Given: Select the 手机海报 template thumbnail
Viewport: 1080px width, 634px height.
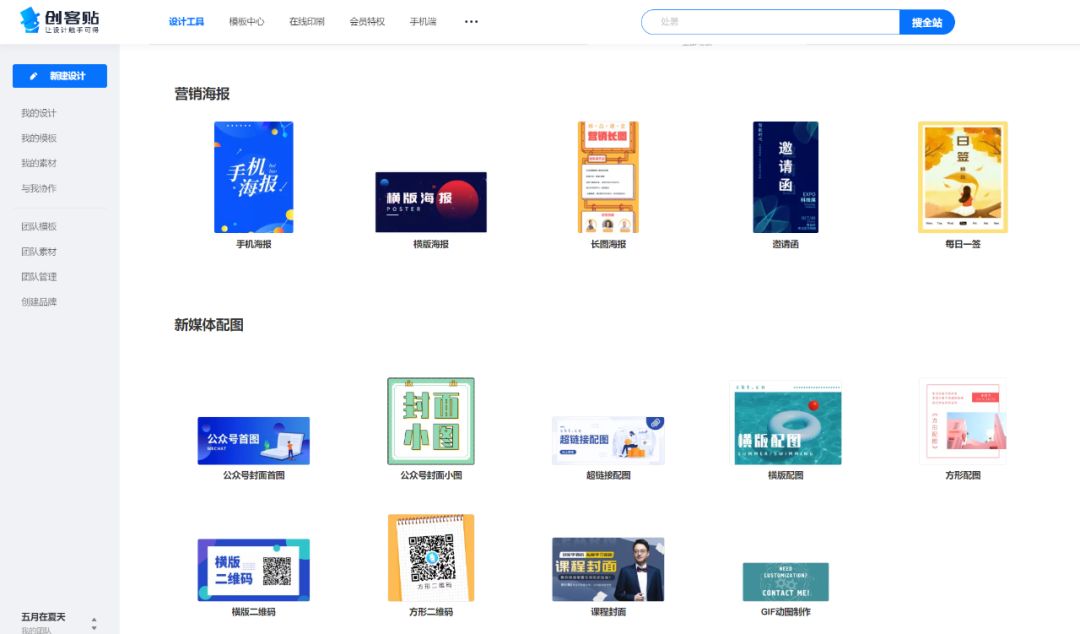Looking at the screenshot, I should coord(253,177).
